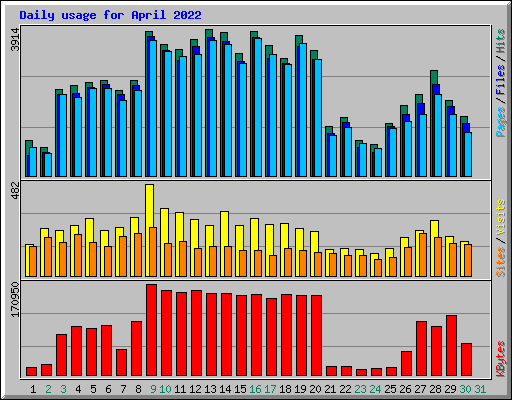
Task: Click the cyan pages bar for day 13
Action: point(213,108)
